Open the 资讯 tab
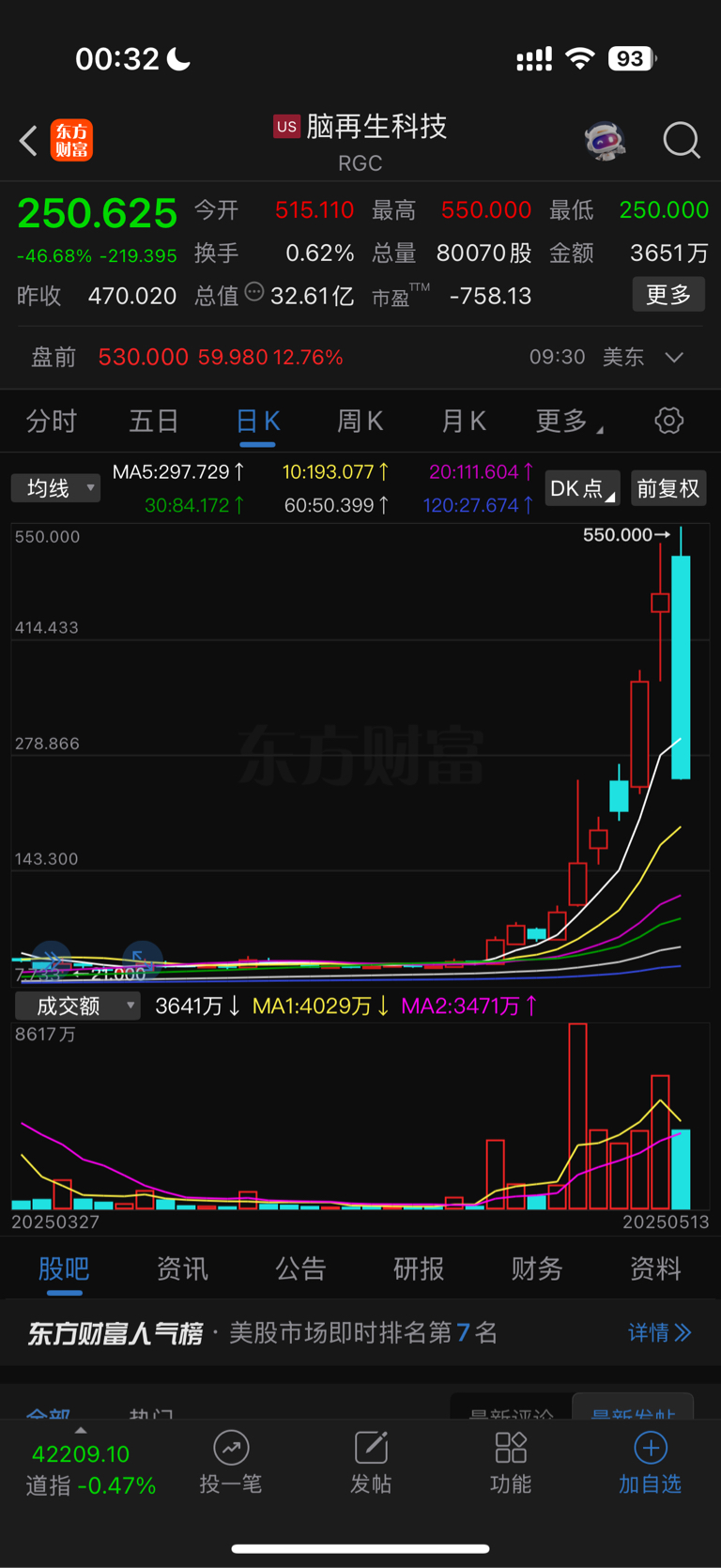Screen dimensions: 721x1568 (x=182, y=1269)
